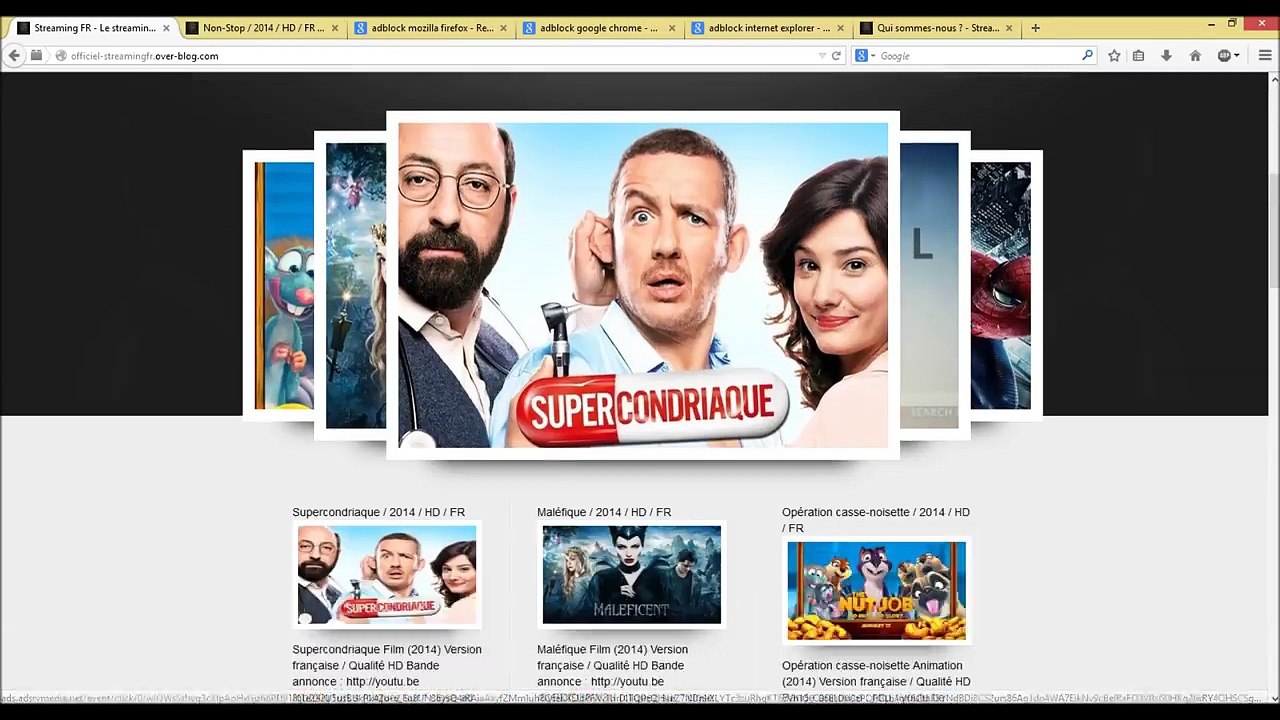Switch to adblock internet explorer tab
This screenshot has width=1280, height=720.
coord(768,28)
